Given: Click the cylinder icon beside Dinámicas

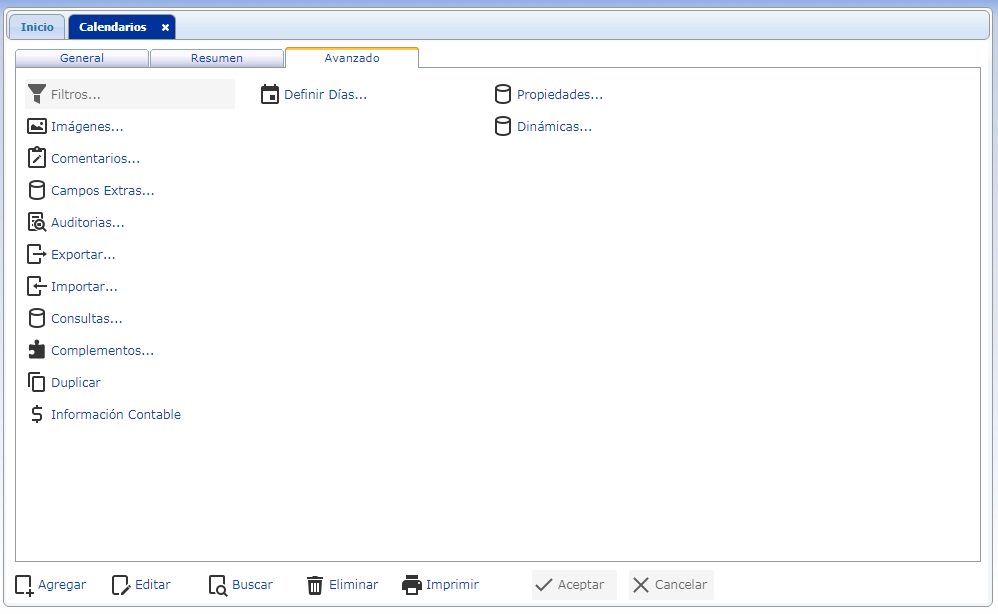Looking at the screenshot, I should [x=503, y=126].
